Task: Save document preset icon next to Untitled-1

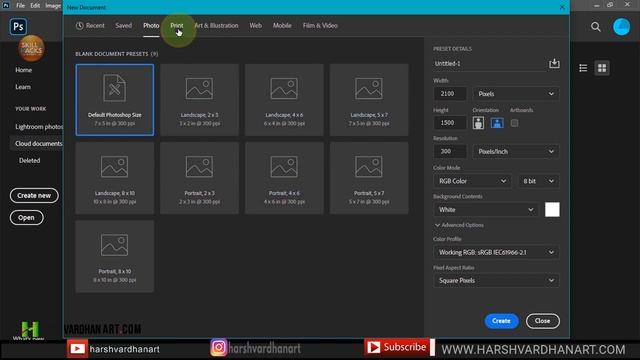Action: click(554, 63)
